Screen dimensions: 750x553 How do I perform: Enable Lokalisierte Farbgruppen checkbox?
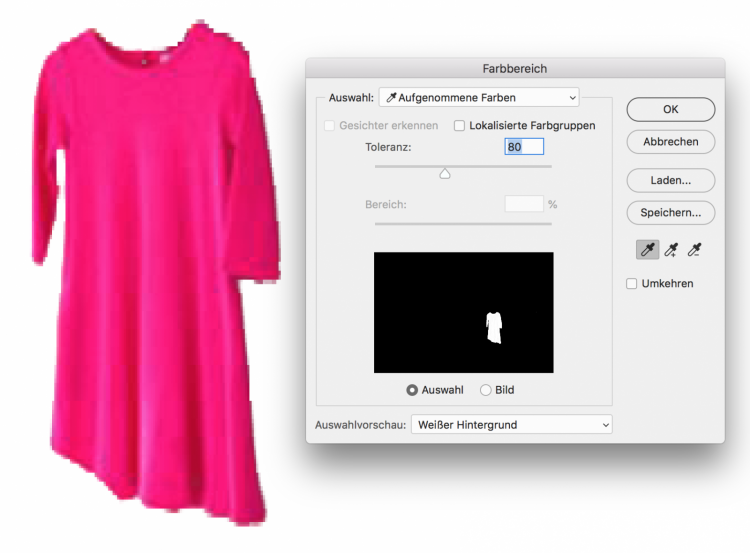click(459, 126)
